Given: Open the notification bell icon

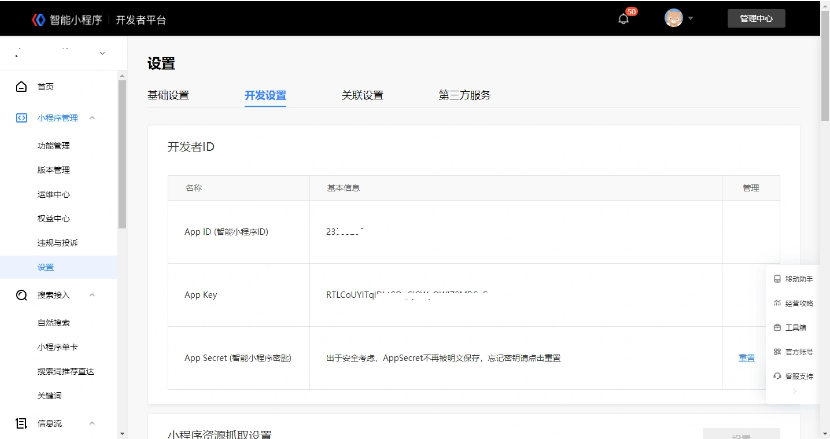Looking at the screenshot, I should pyautogui.click(x=625, y=19).
